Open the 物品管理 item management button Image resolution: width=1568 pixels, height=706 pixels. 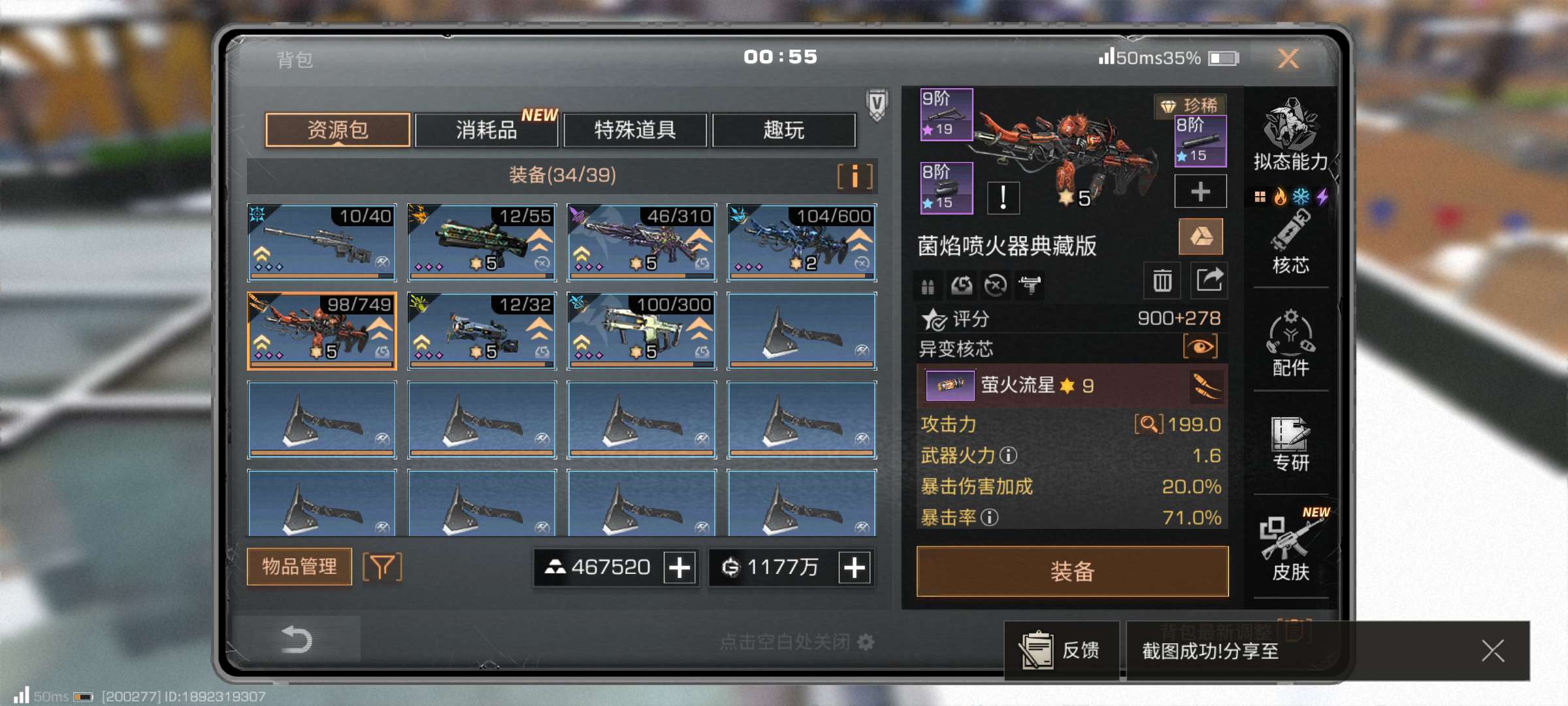click(x=299, y=566)
